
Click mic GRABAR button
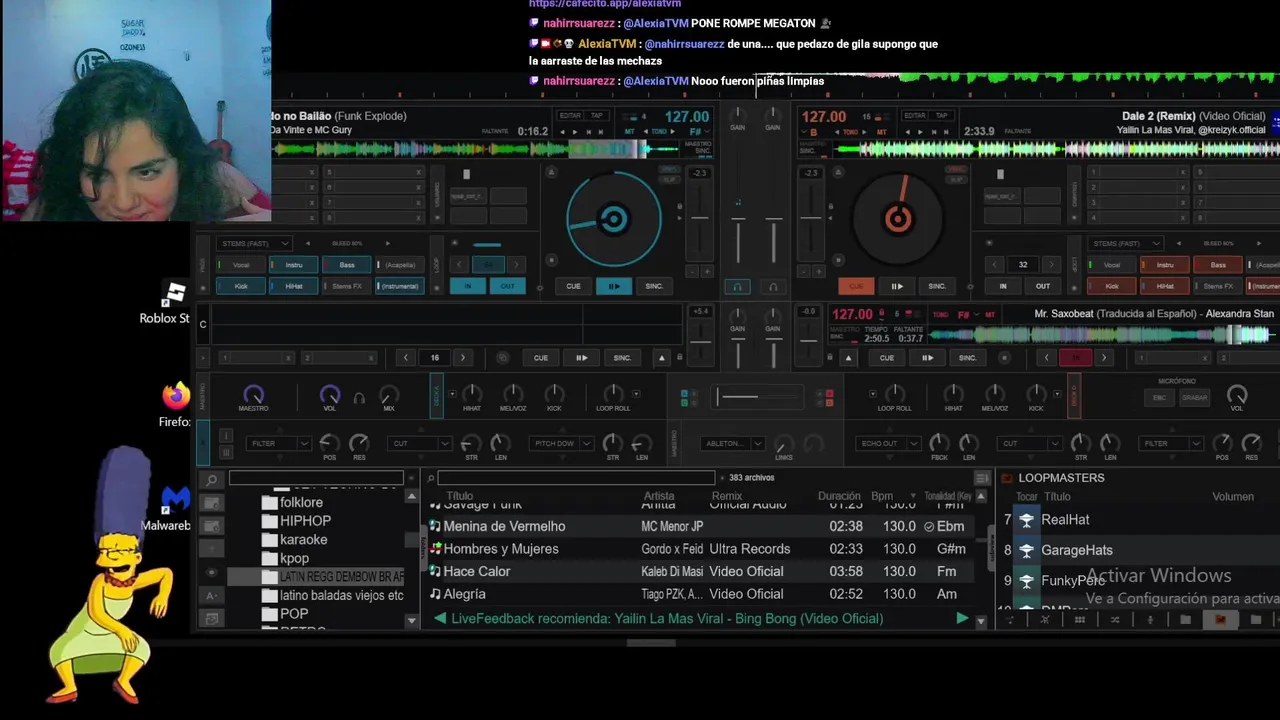click(1194, 397)
